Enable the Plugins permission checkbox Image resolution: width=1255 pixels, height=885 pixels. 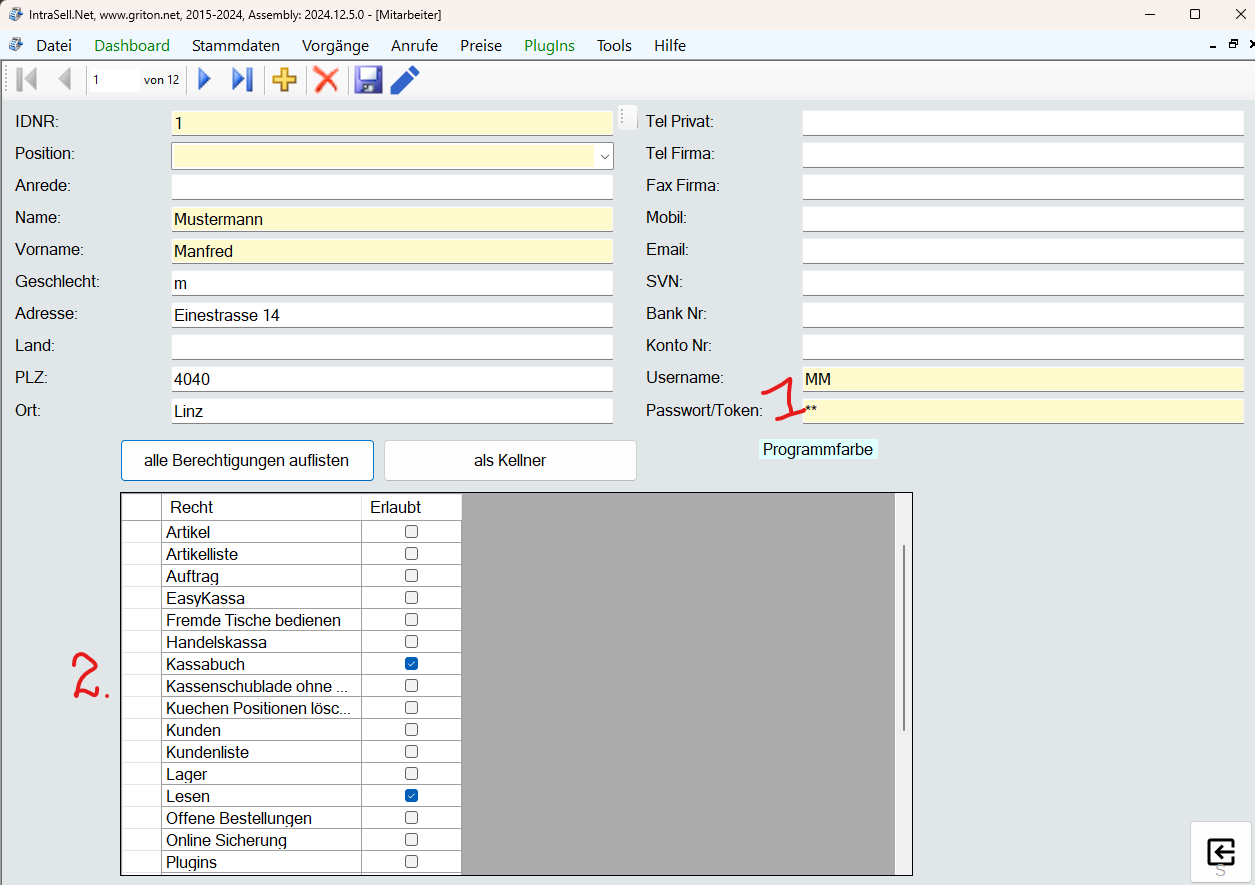pyautogui.click(x=411, y=862)
